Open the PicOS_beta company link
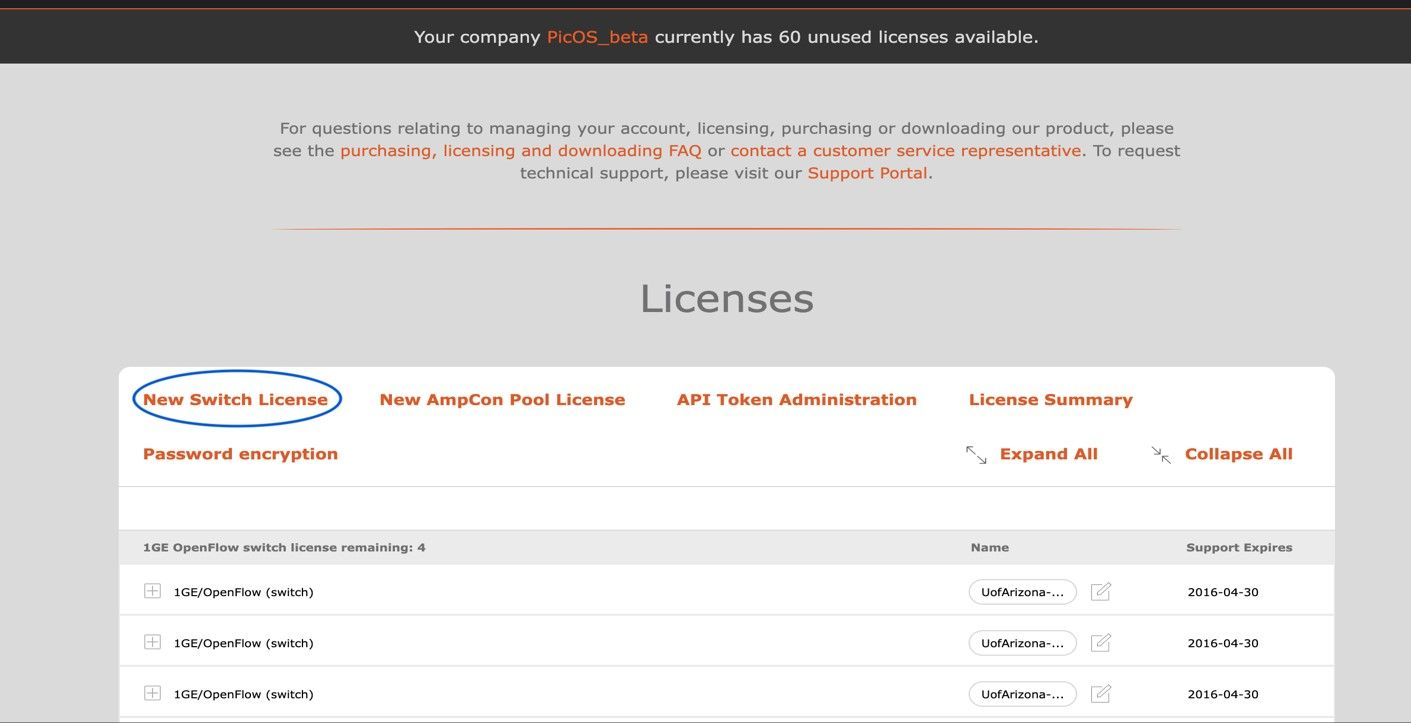 [596, 36]
